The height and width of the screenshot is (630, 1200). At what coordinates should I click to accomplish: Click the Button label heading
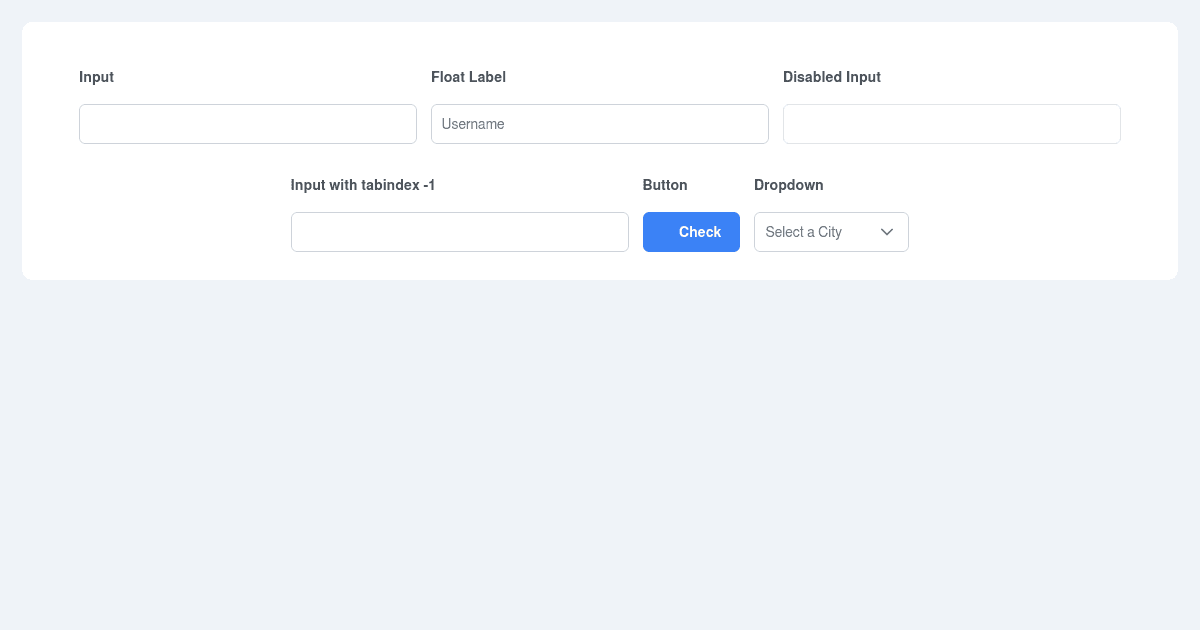(x=665, y=185)
